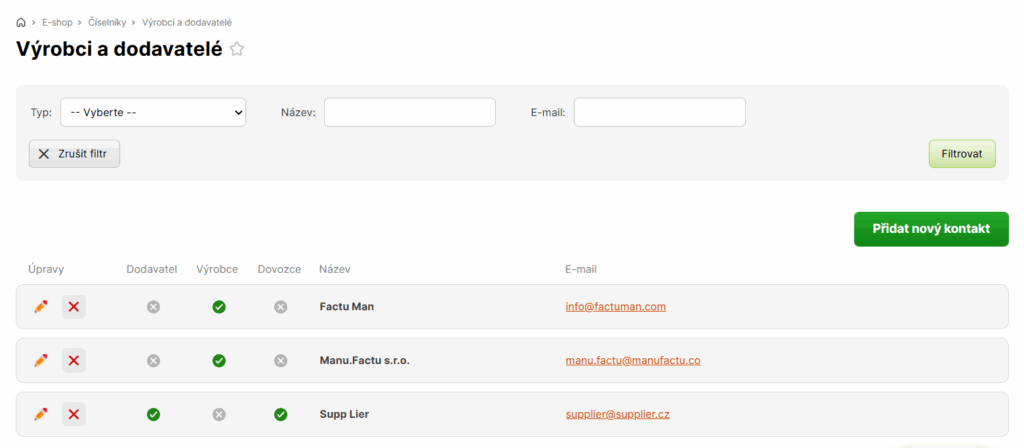The height and width of the screenshot is (448, 1024).
Task: Toggle Dodavatel status for Manu.Factu s.r.o.
Action: click(153, 360)
